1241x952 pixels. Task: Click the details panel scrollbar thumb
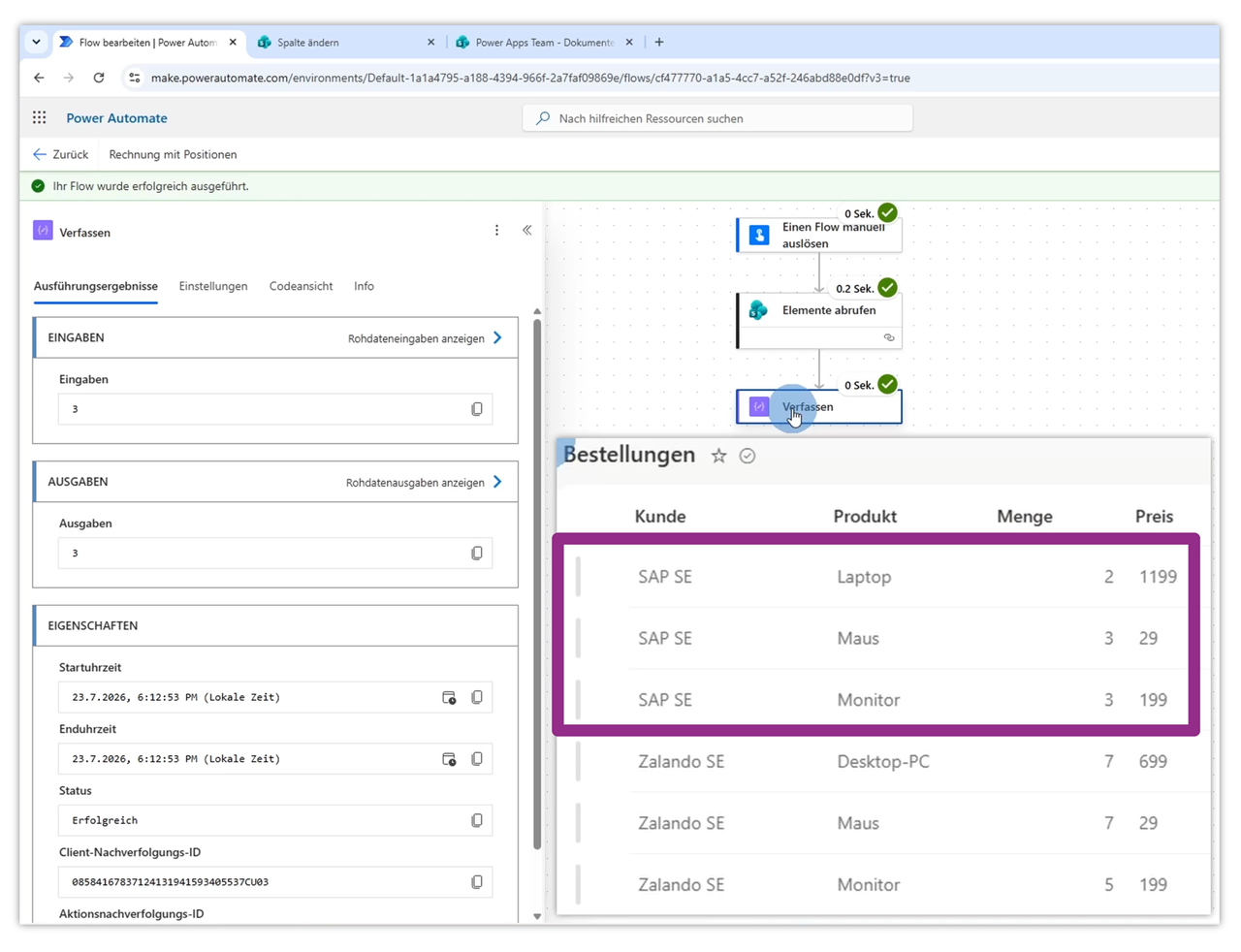point(537,584)
